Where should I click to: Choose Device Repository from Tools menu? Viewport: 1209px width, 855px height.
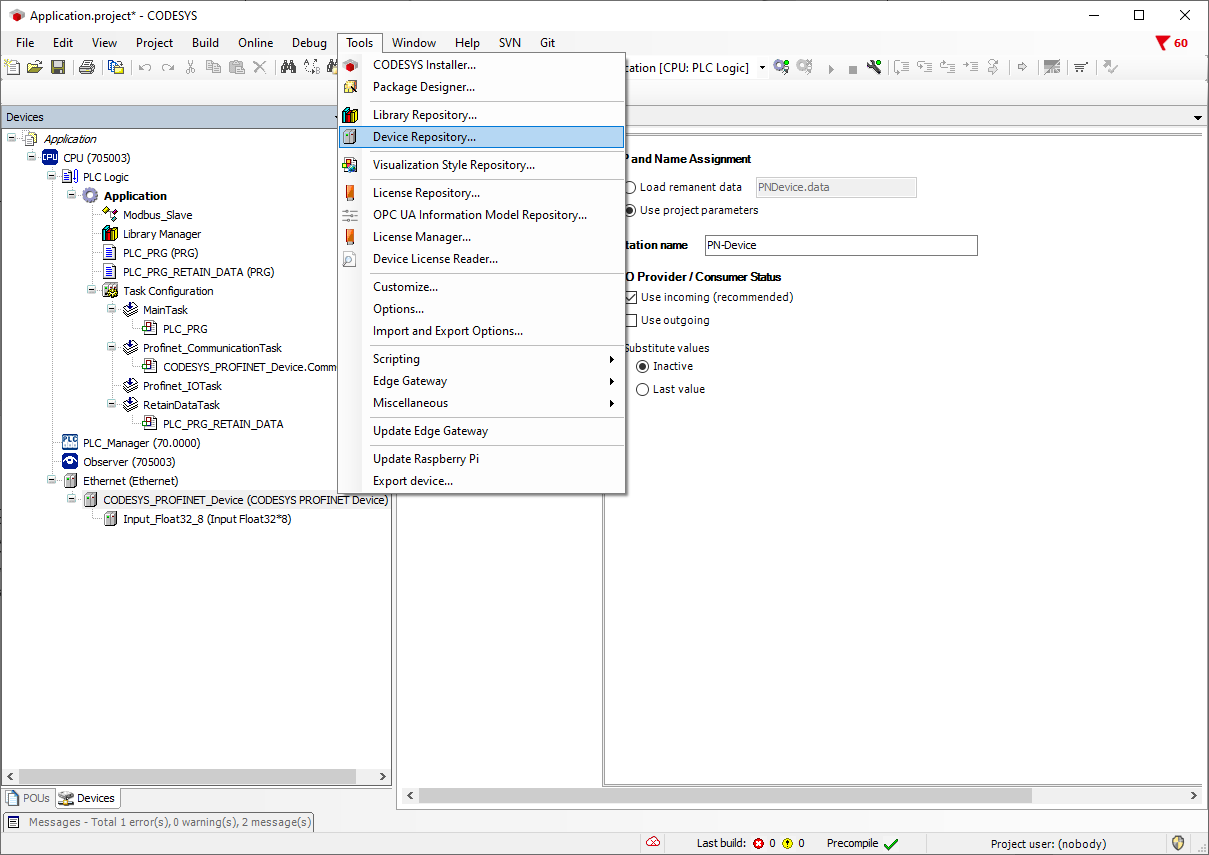[x=424, y=137]
